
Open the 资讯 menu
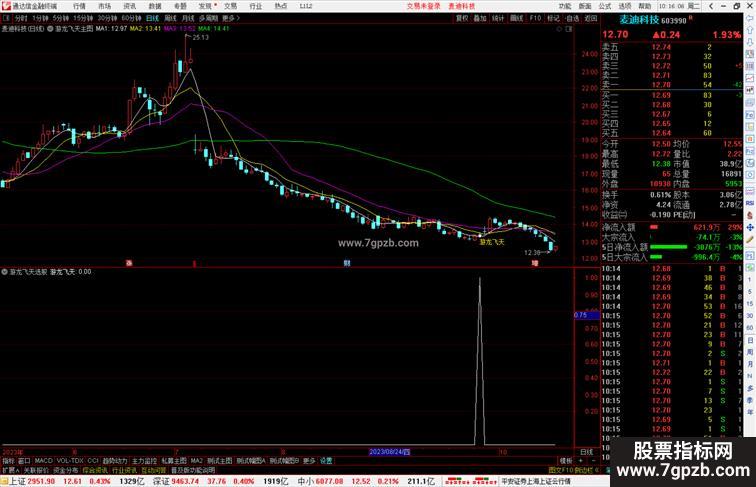(x=130, y=6)
